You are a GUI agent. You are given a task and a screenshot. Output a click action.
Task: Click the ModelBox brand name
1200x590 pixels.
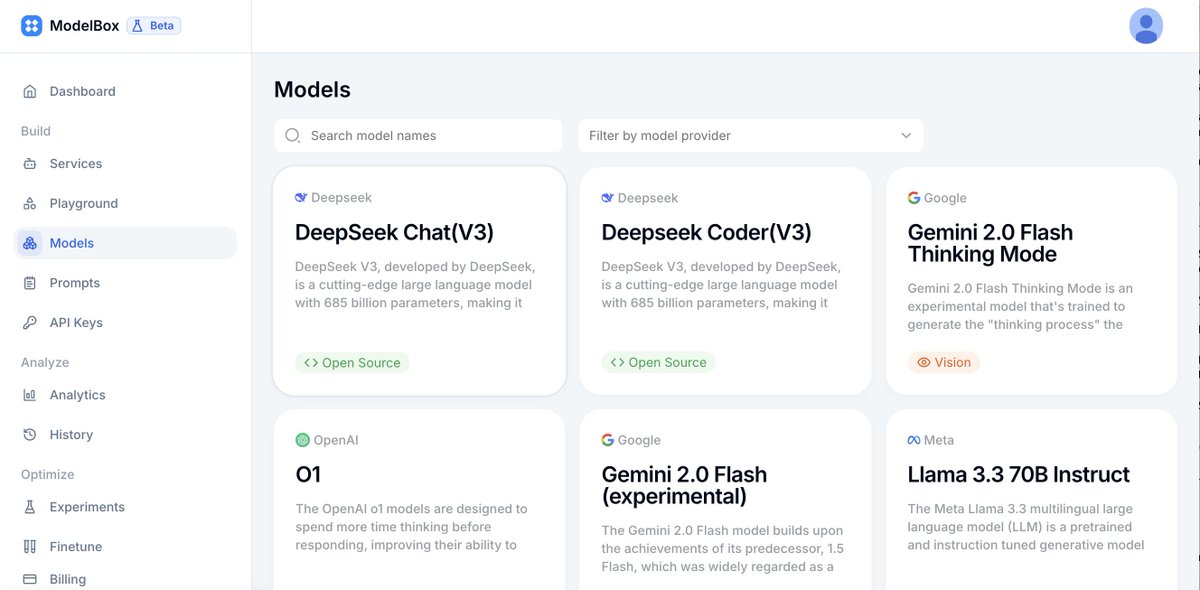(x=83, y=26)
